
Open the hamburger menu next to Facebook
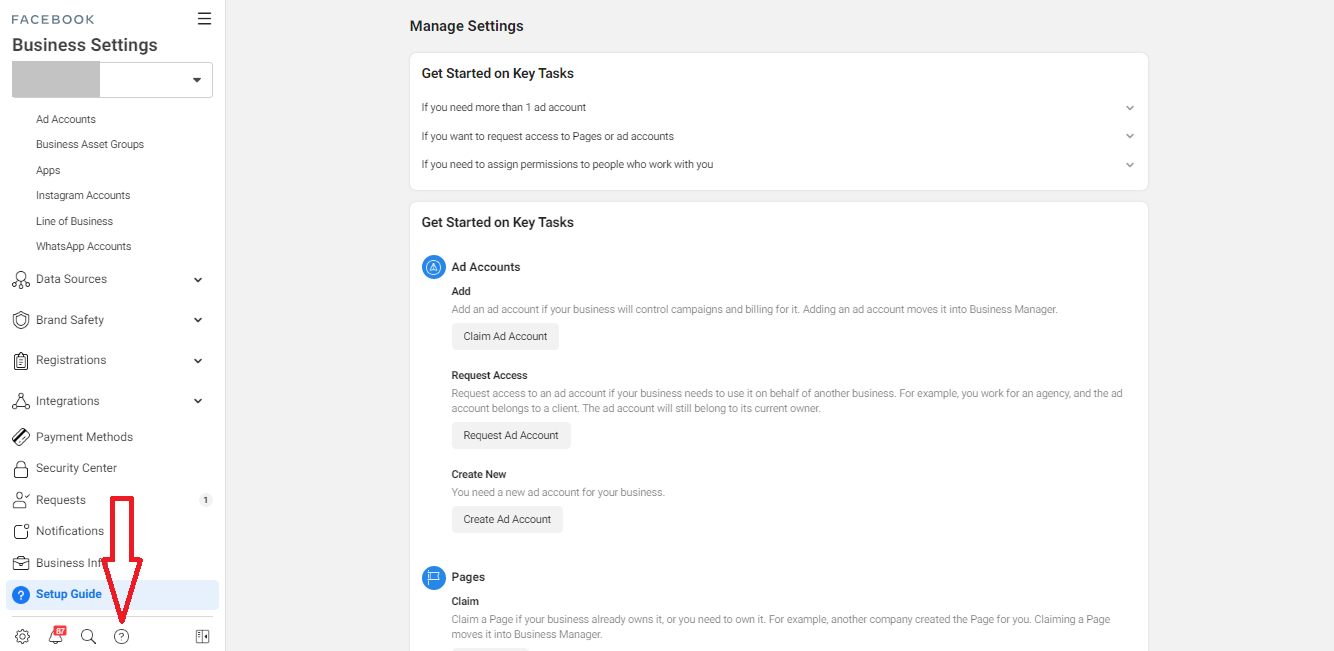pyautogui.click(x=204, y=18)
